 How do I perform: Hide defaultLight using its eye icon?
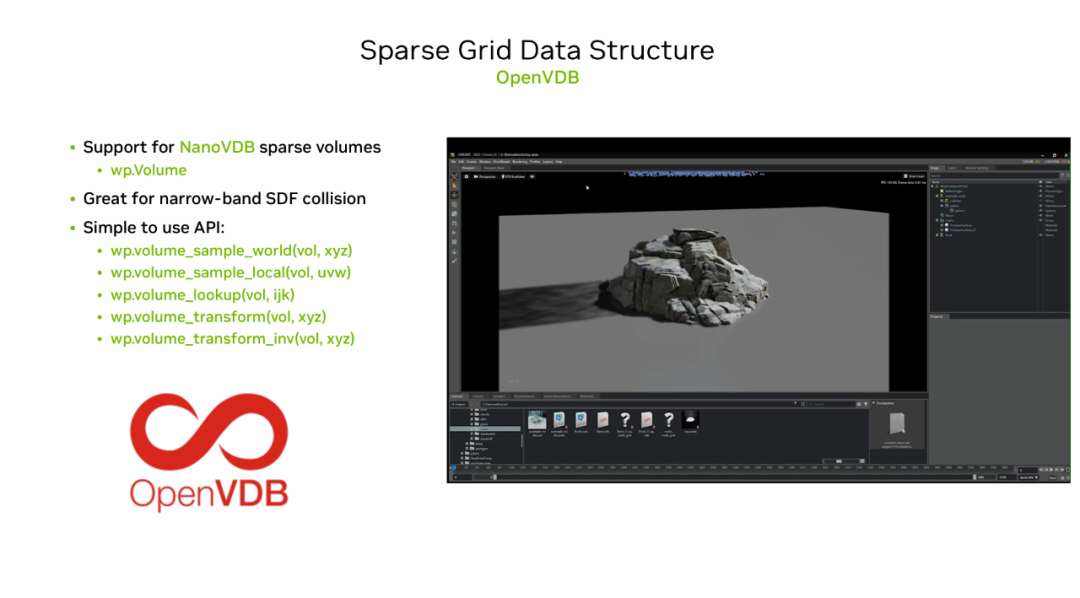(1041, 191)
